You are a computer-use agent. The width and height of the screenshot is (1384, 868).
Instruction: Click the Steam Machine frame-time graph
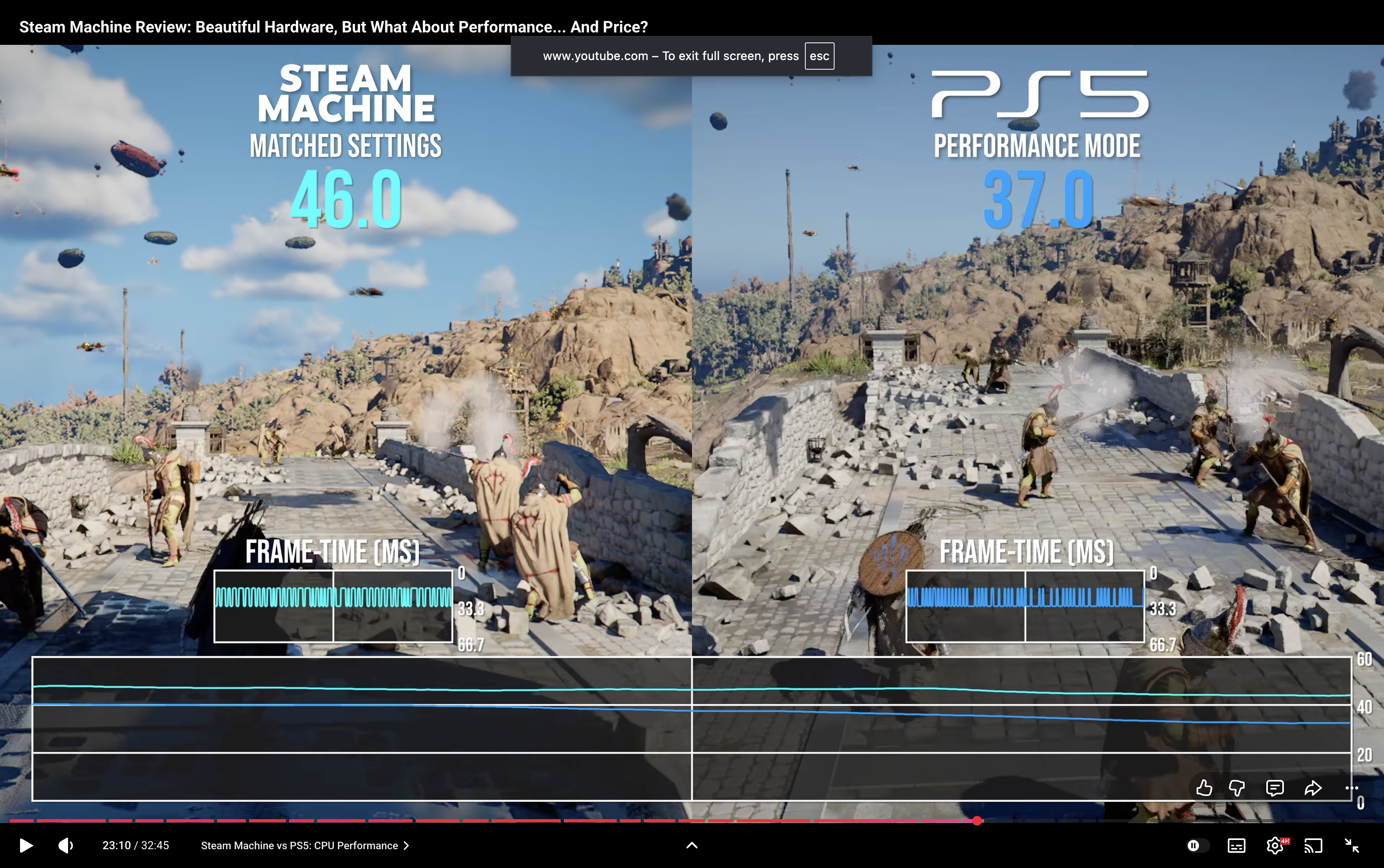point(333,606)
